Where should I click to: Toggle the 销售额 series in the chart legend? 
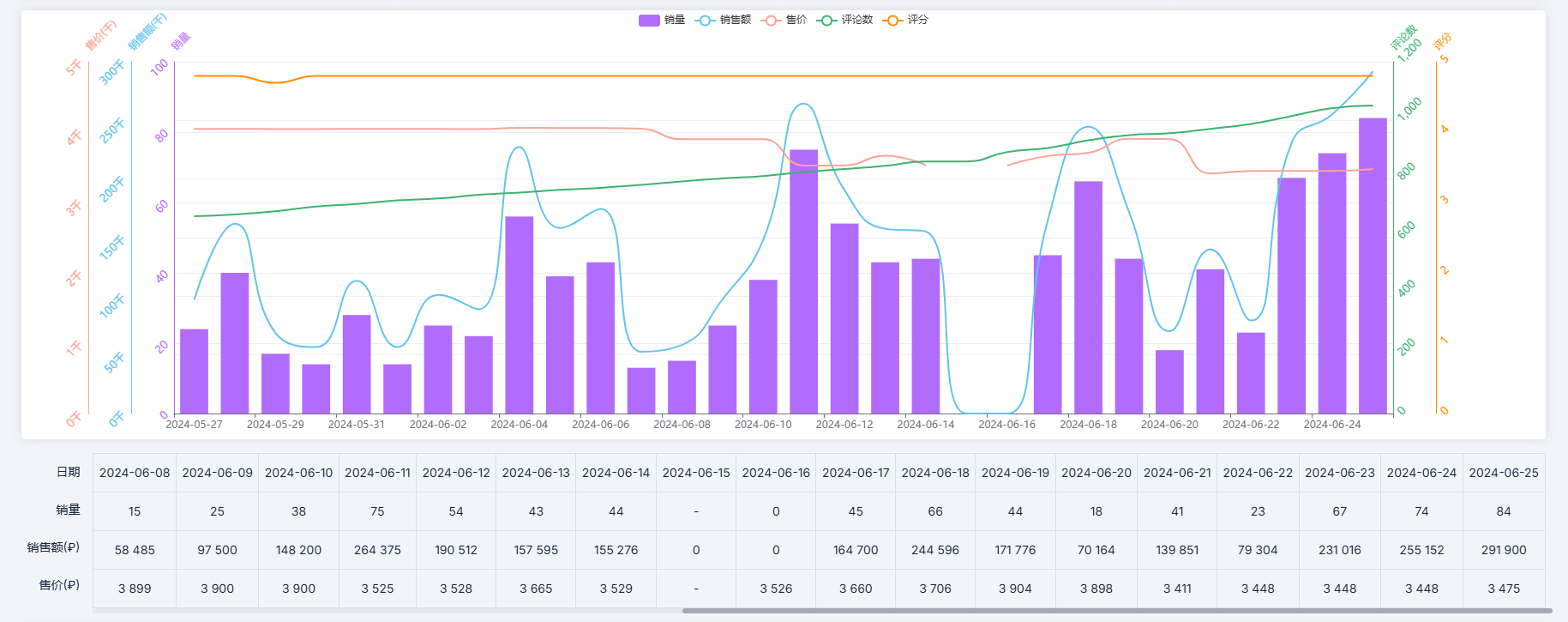(724, 20)
